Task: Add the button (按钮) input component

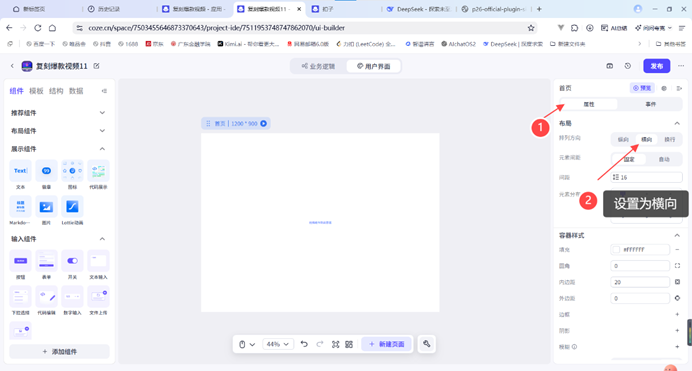Action: coord(20,261)
